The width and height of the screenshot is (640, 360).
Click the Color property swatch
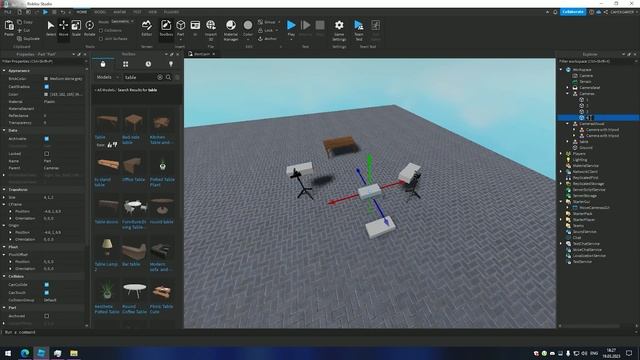46,94
